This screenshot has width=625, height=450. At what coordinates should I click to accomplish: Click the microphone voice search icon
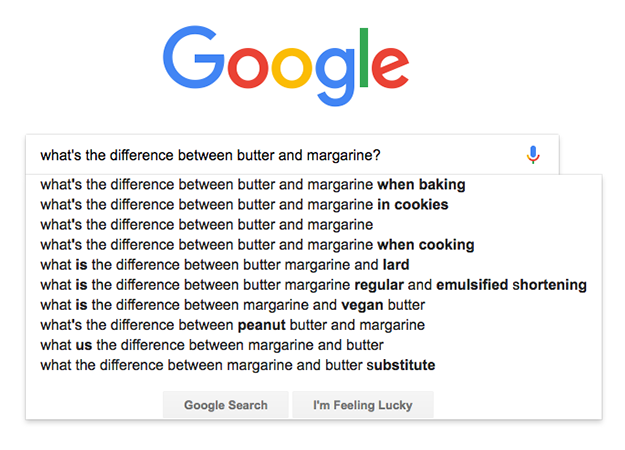[x=533, y=155]
